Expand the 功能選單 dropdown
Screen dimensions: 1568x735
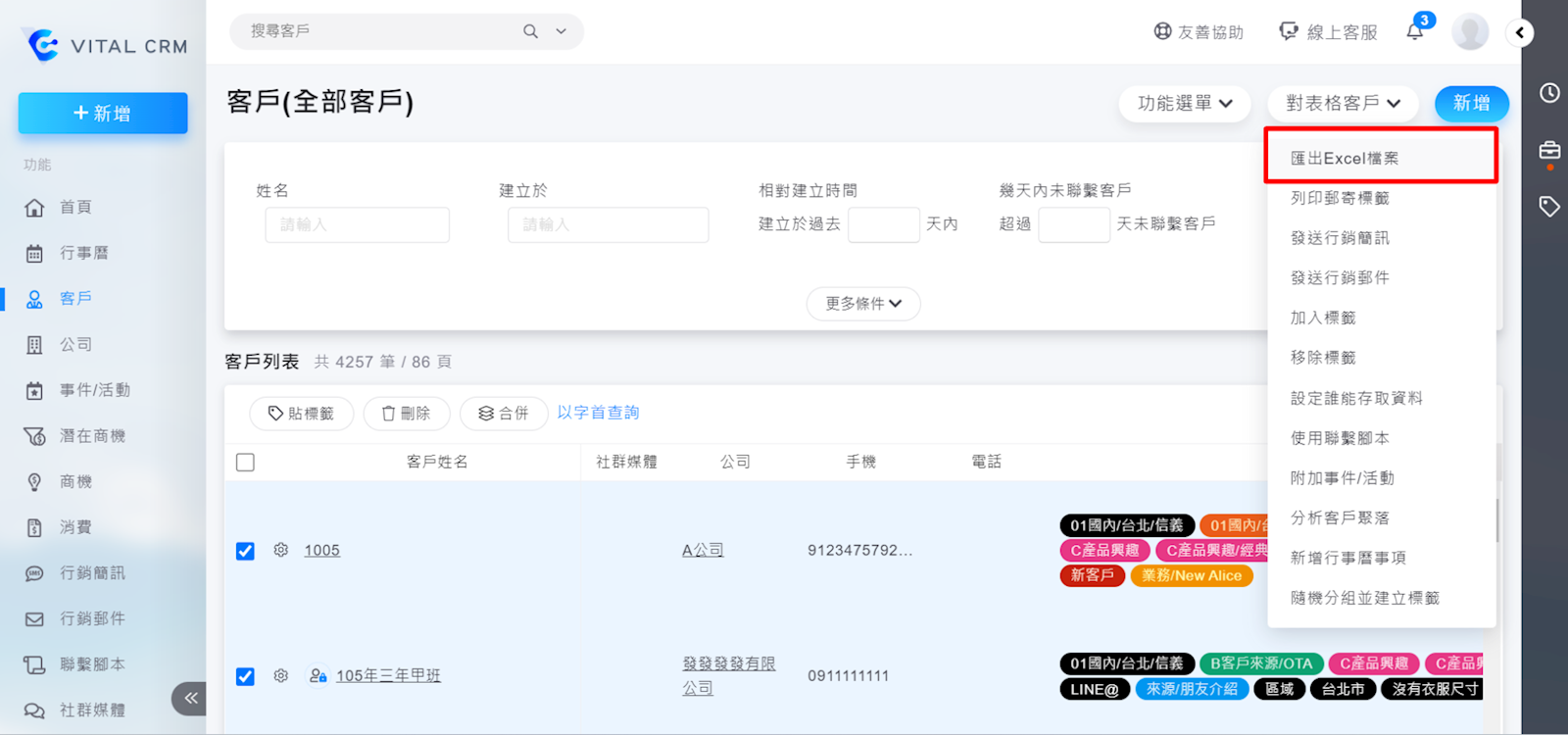tap(1185, 103)
